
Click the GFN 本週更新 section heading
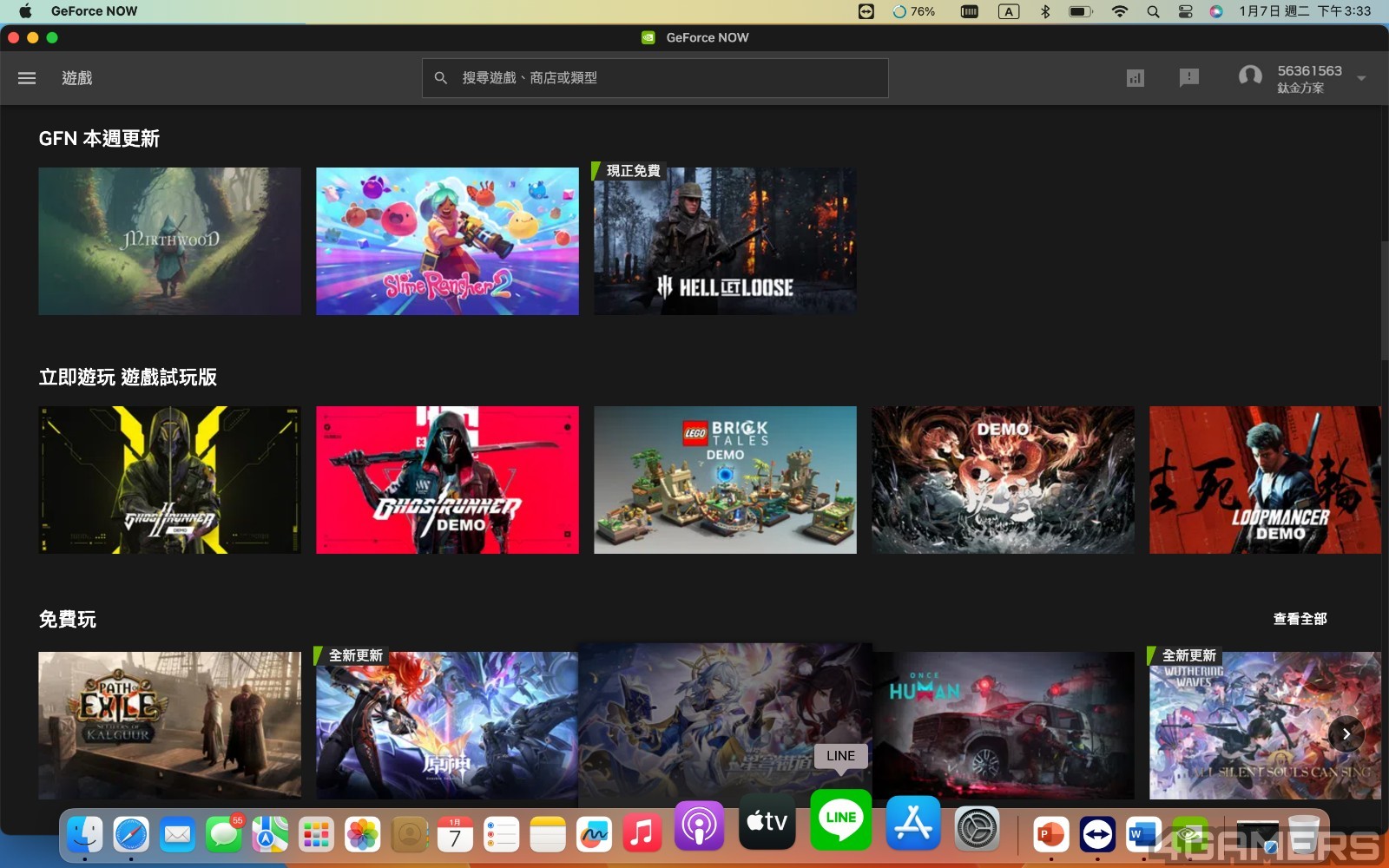(99, 139)
